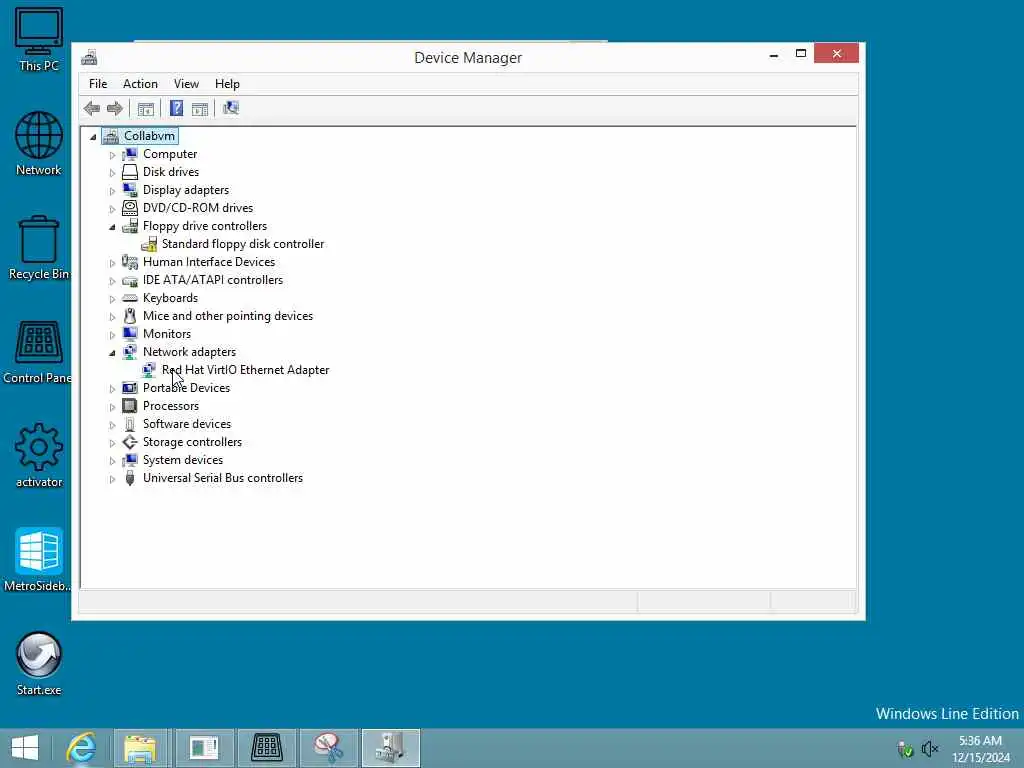Open the File menu
Screen dimensions: 1024x768
tap(98, 84)
